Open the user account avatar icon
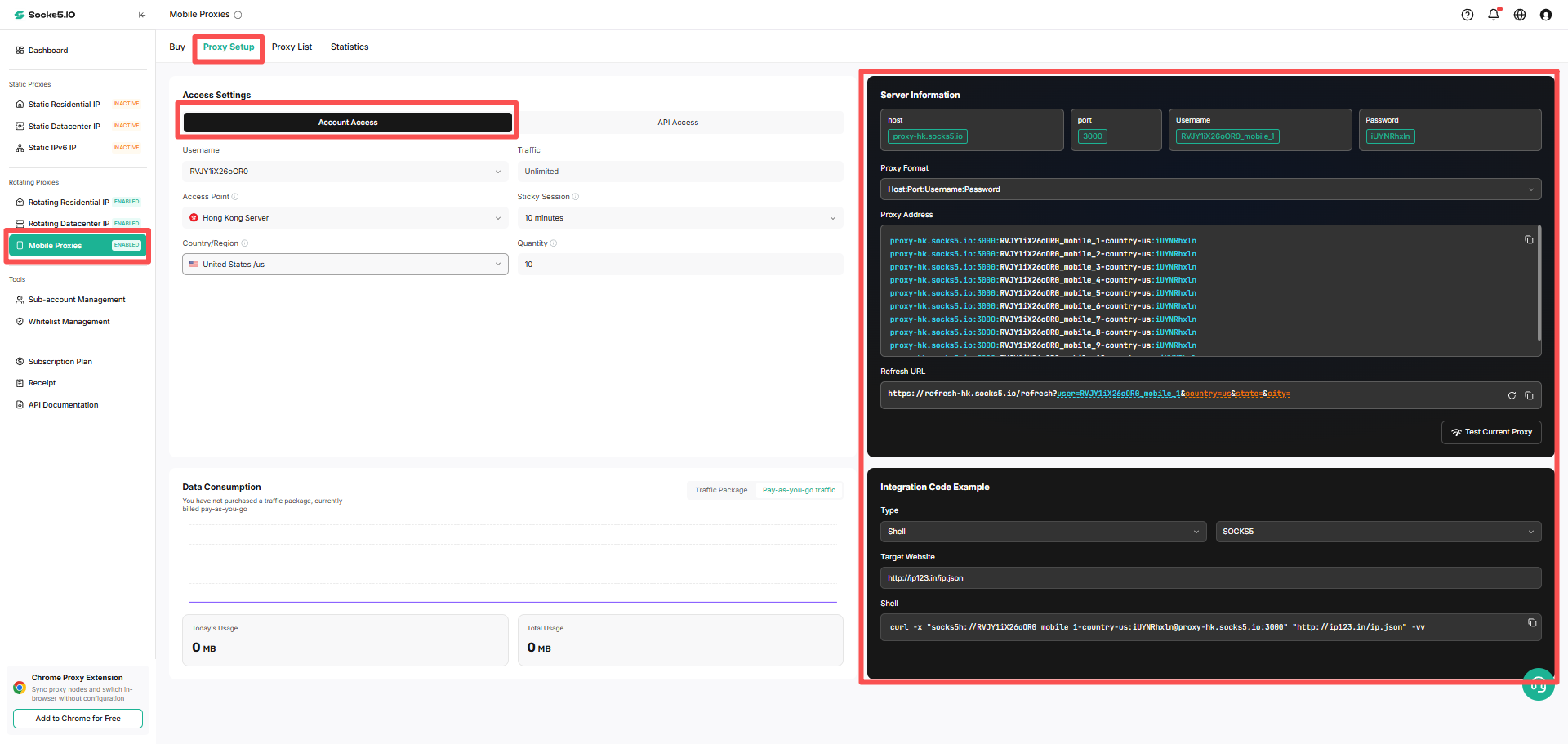Image resolution: width=1568 pixels, height=744 pixels. [x=1545, y=15]
